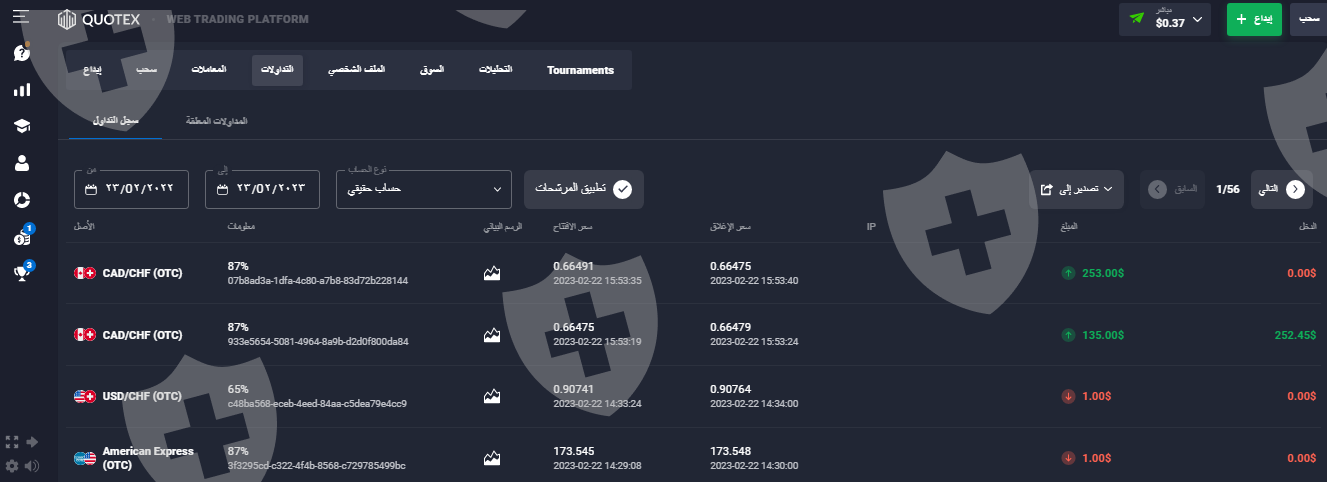The height and width of the screenshot is (482, 1327).
Task: Click the CAD/CHF flag icon for trade 07b8ad3a
Action: click(x=85, y=273)
